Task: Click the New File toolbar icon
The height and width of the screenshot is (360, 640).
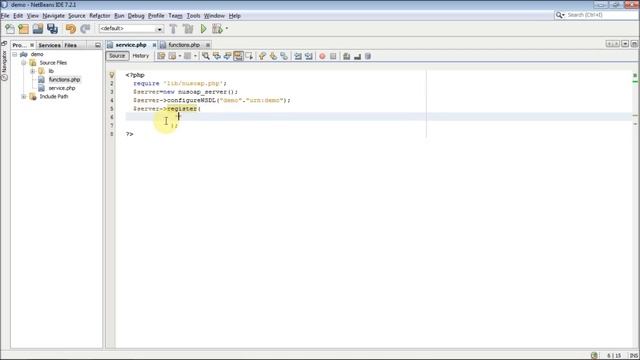Action: [x=10, y=29]
